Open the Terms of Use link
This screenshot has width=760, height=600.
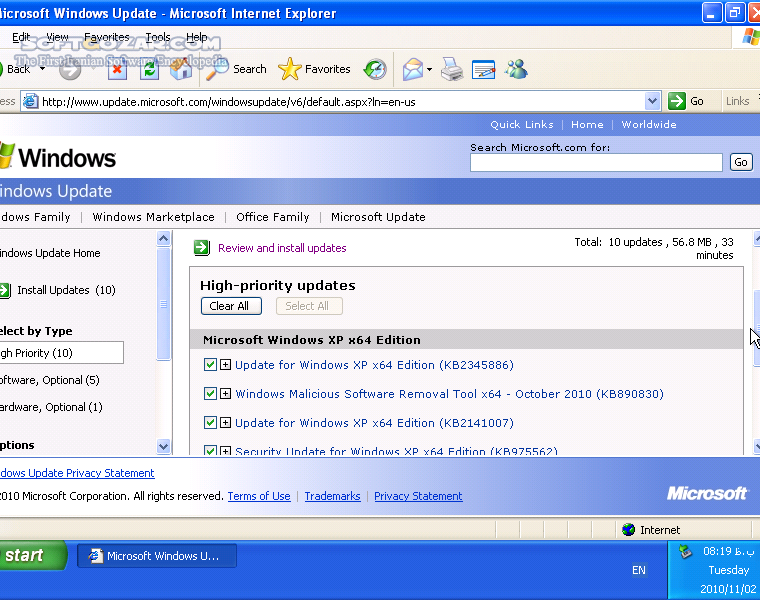pos(259,496)
